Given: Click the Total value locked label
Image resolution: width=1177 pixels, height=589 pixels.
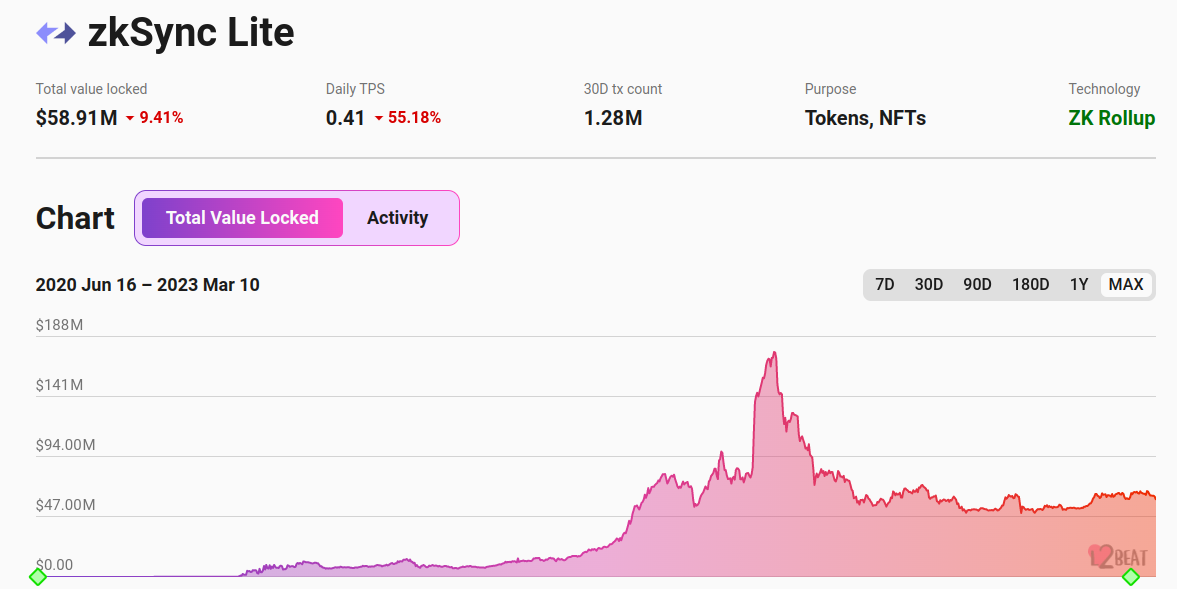Looking at the screenshot, I should tap(92, 89).
